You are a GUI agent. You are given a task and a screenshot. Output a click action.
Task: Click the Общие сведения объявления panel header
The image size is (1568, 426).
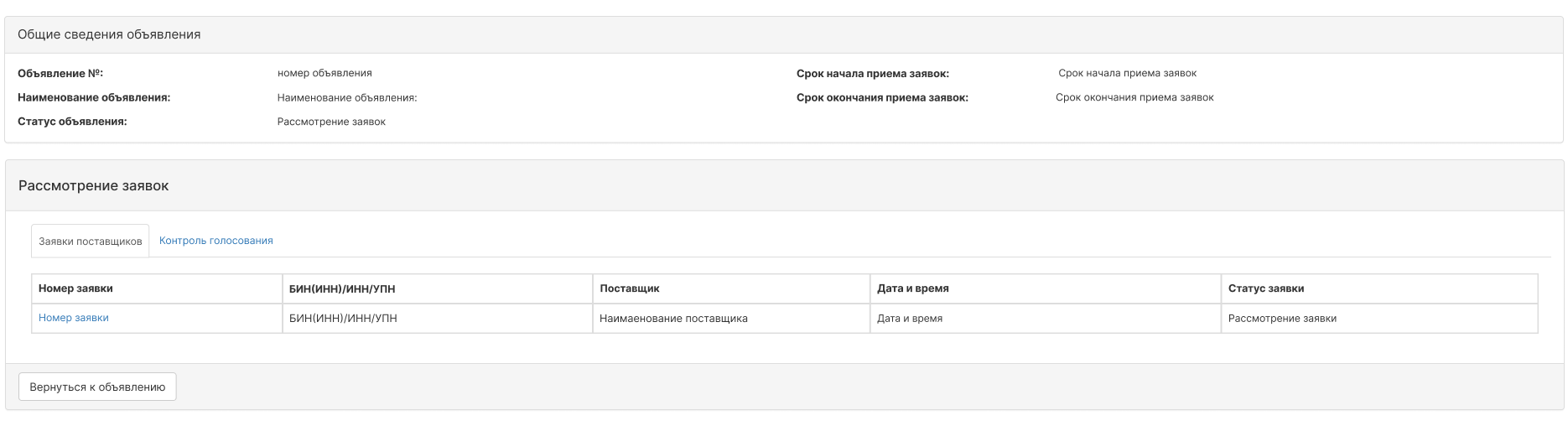[784, 35]
